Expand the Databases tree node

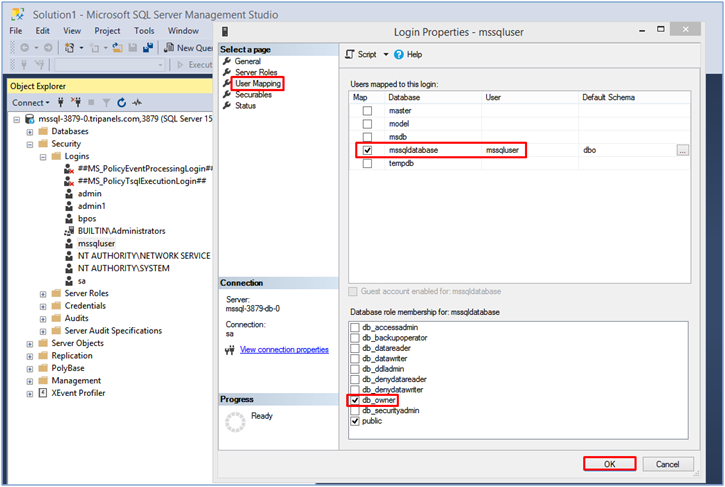tap(30, 131)
